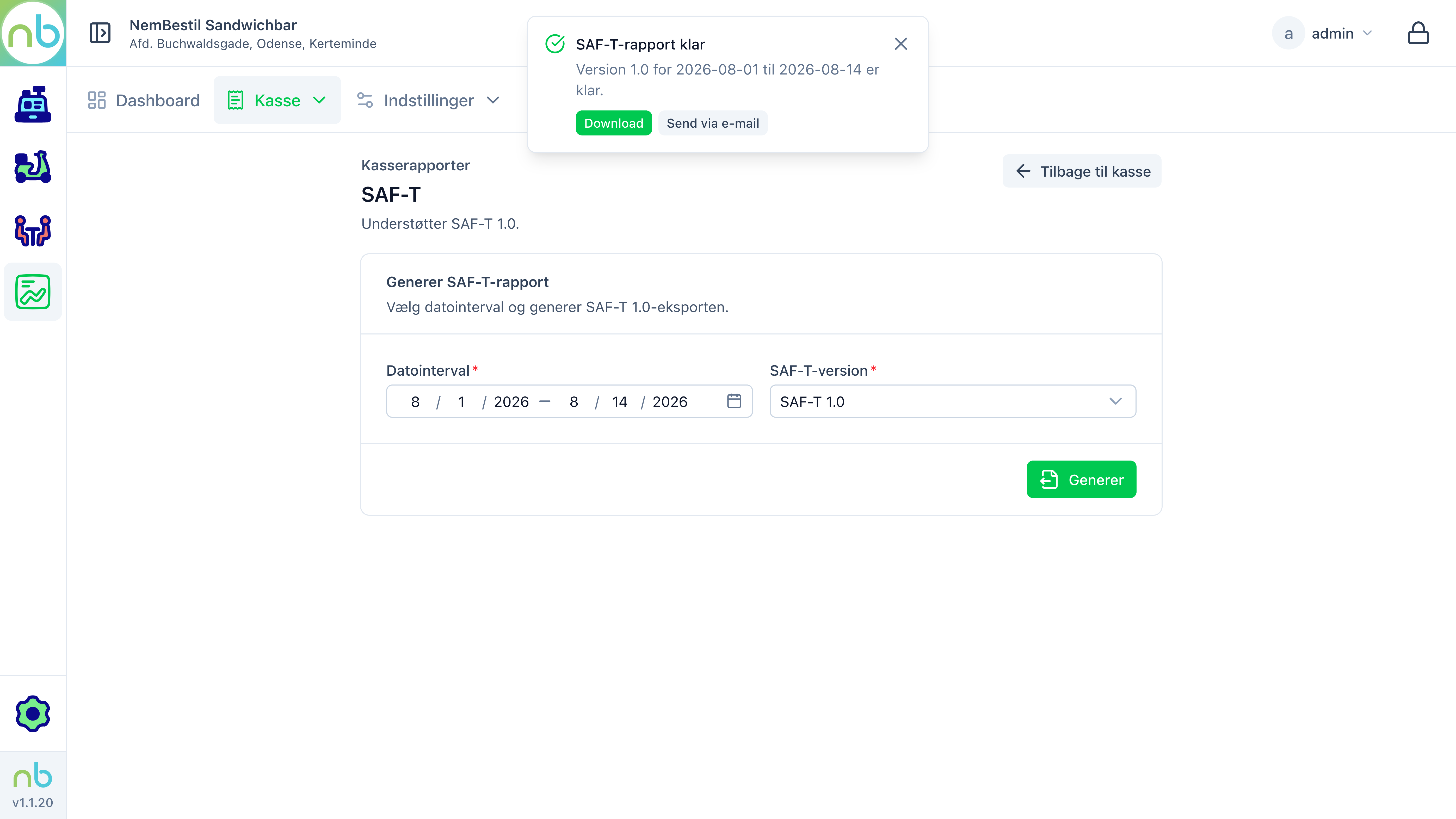
Task: Click the Kasserapporter breadcrumb text
Action: (415, 165)
